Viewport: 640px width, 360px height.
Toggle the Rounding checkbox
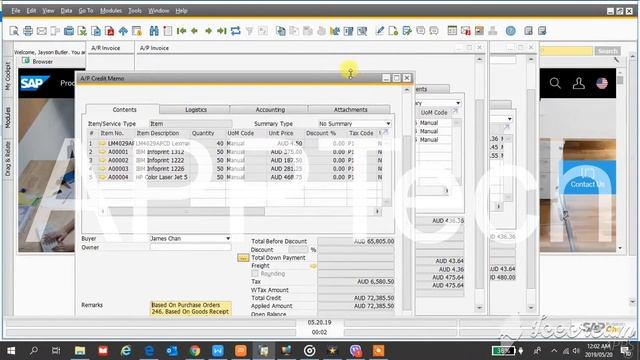coord(255,273)
